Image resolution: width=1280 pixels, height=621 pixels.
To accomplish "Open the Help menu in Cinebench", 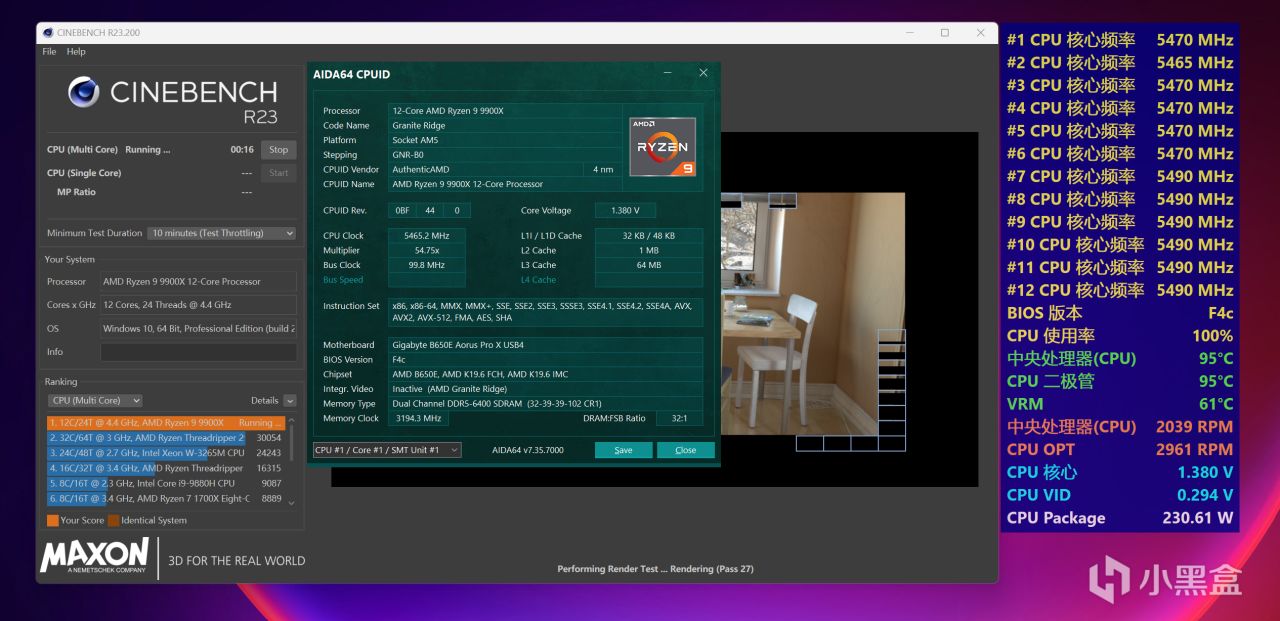I will (x=76, y=51).
